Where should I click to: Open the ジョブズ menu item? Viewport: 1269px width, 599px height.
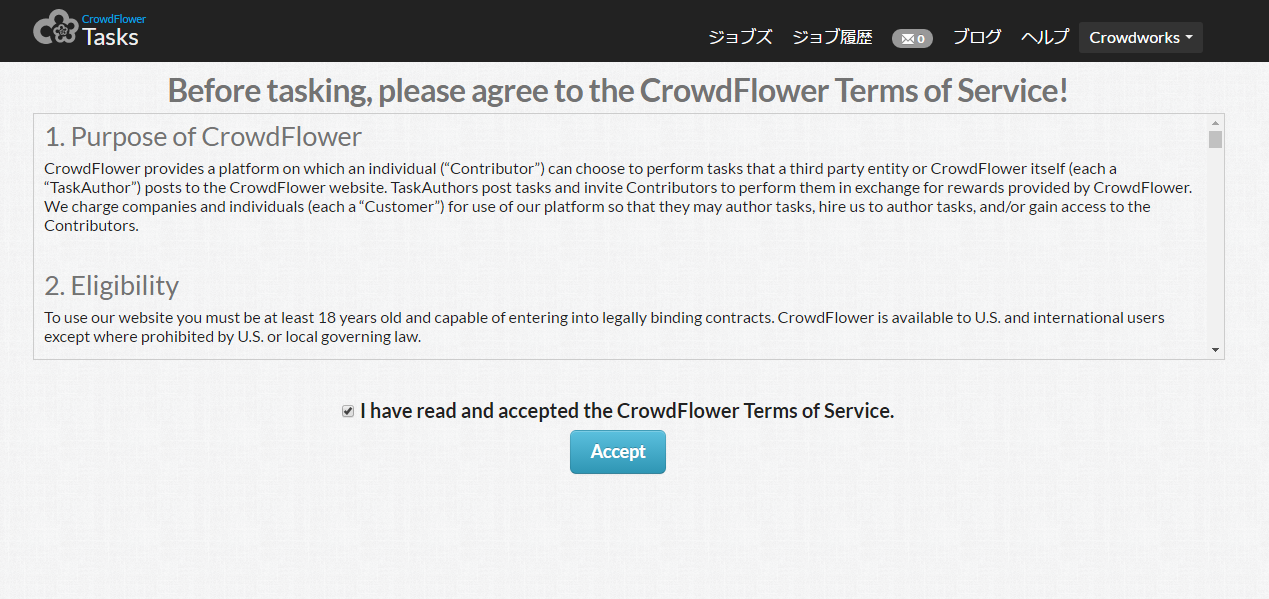[x=740, y=37]
